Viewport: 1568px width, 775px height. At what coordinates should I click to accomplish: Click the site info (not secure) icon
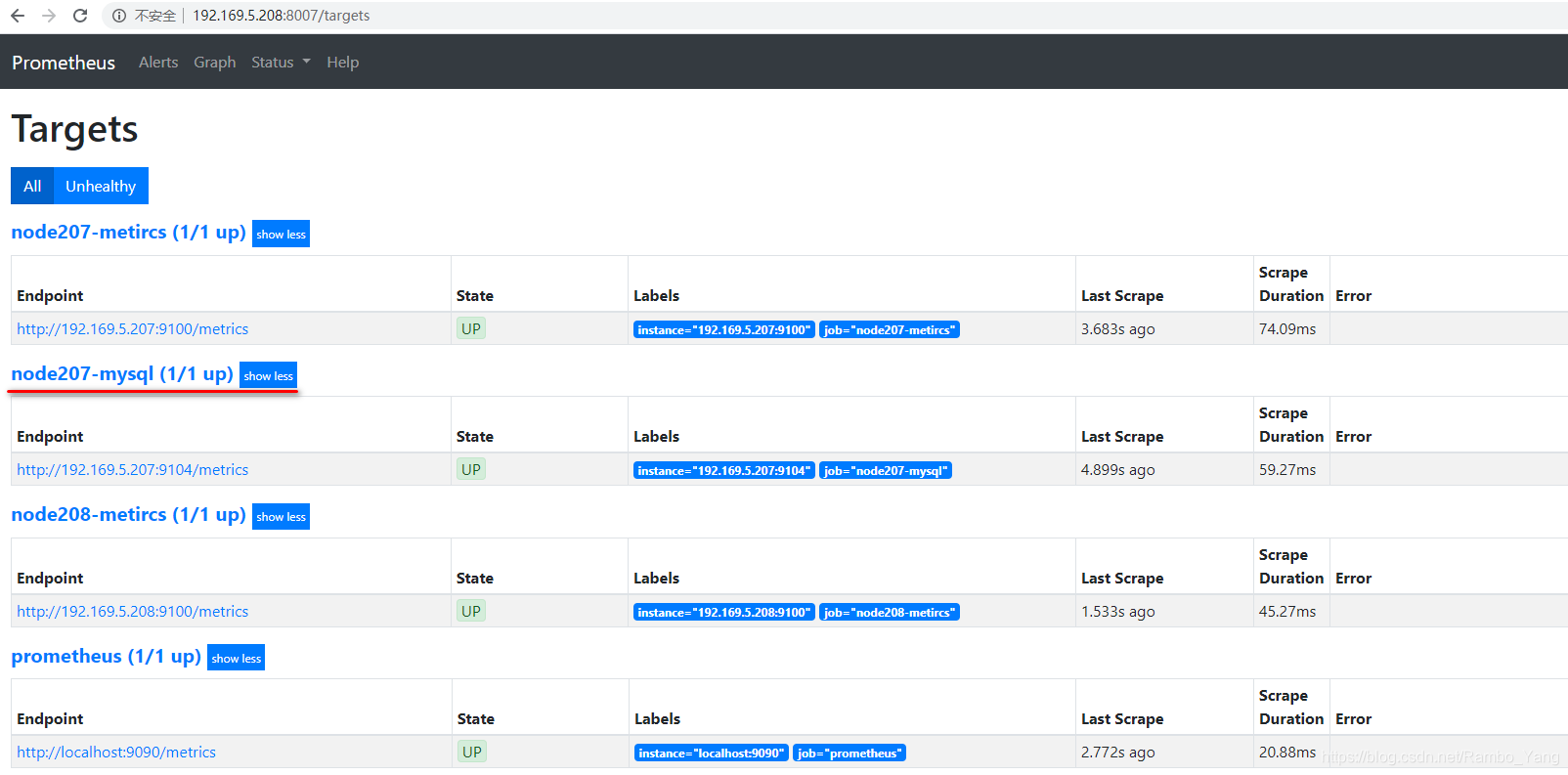pyautogui.click(x=119, y=16)
